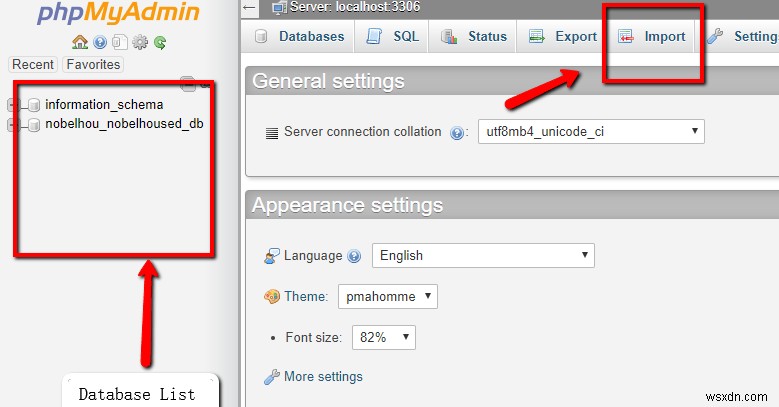Screen dimensions: 779x407
Task: Open the 82% font size dropdown
Action: 384,337
